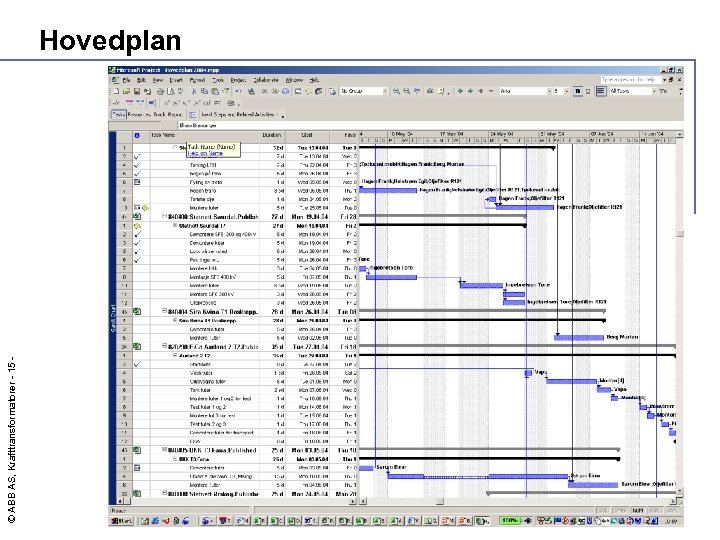The width and height of the screenshot is (720, 540).
Task: Click the Print Preview icon
Action: click(170, 91)
